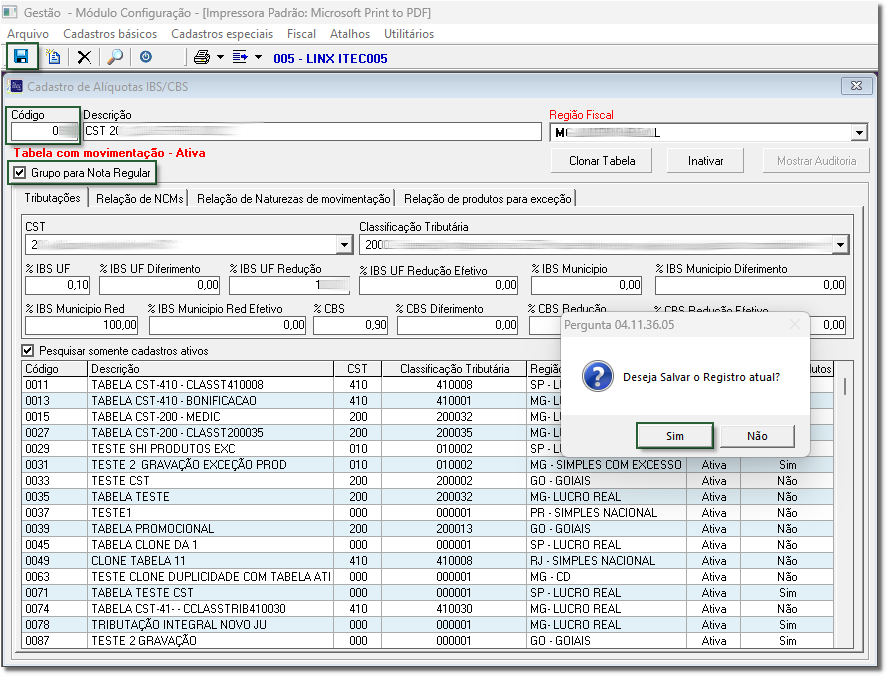Click the blue power exit icon
The width and height of the screenshot is (887, 676).
[x=147, y=57]
